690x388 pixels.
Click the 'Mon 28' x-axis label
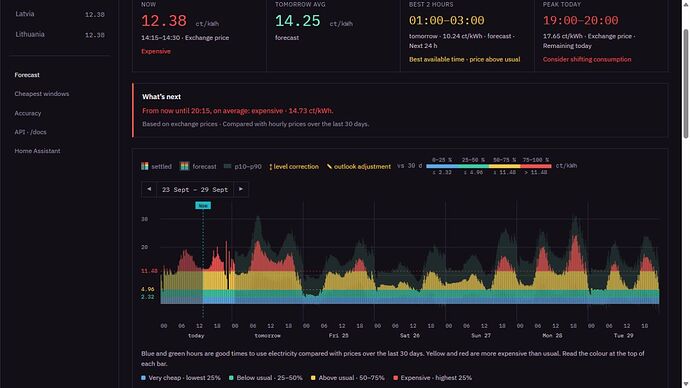(552, 336)
